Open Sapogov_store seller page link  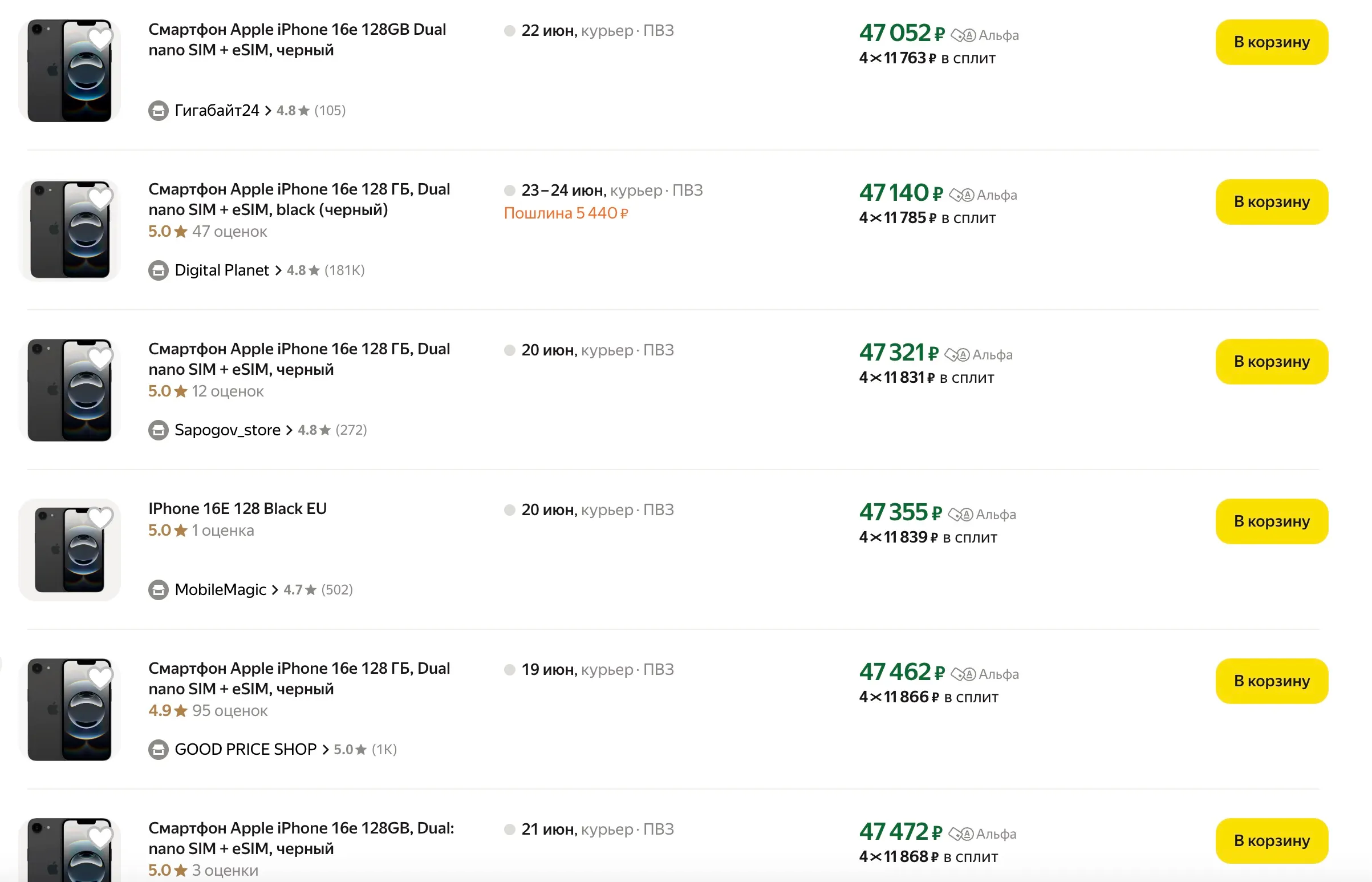pos(227,430)
